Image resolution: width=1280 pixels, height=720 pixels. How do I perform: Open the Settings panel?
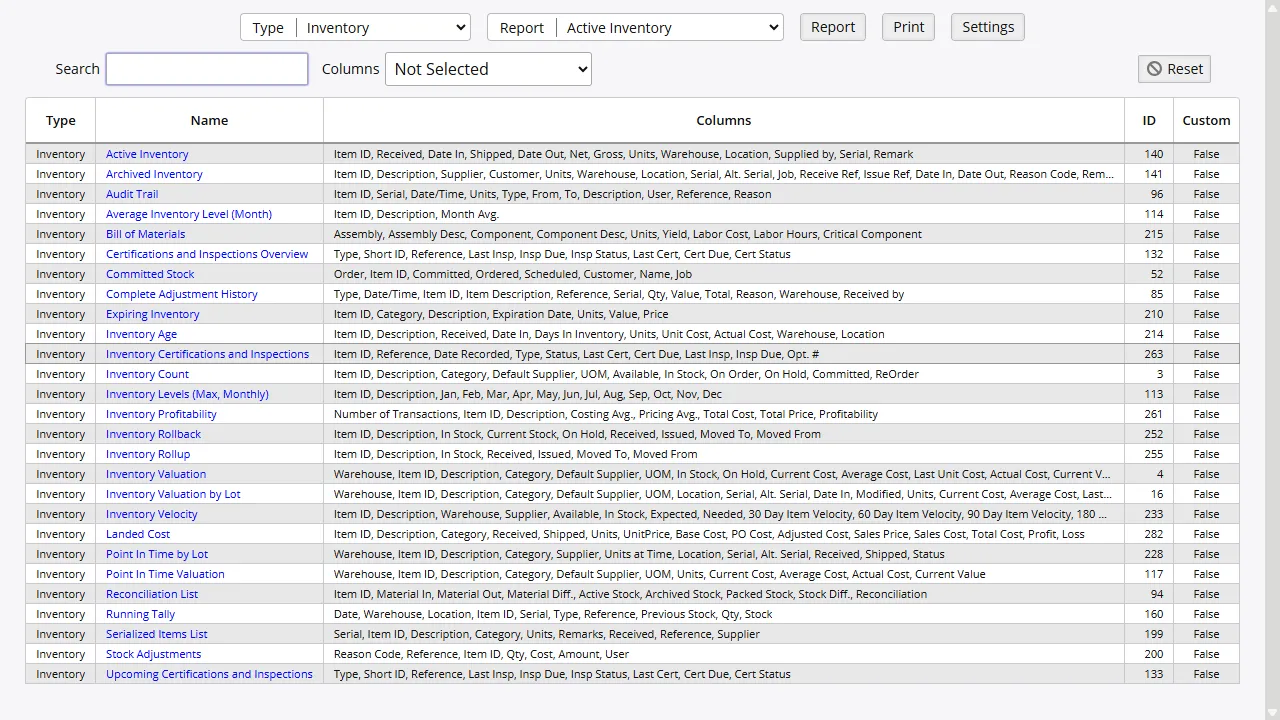pos(987,27)
